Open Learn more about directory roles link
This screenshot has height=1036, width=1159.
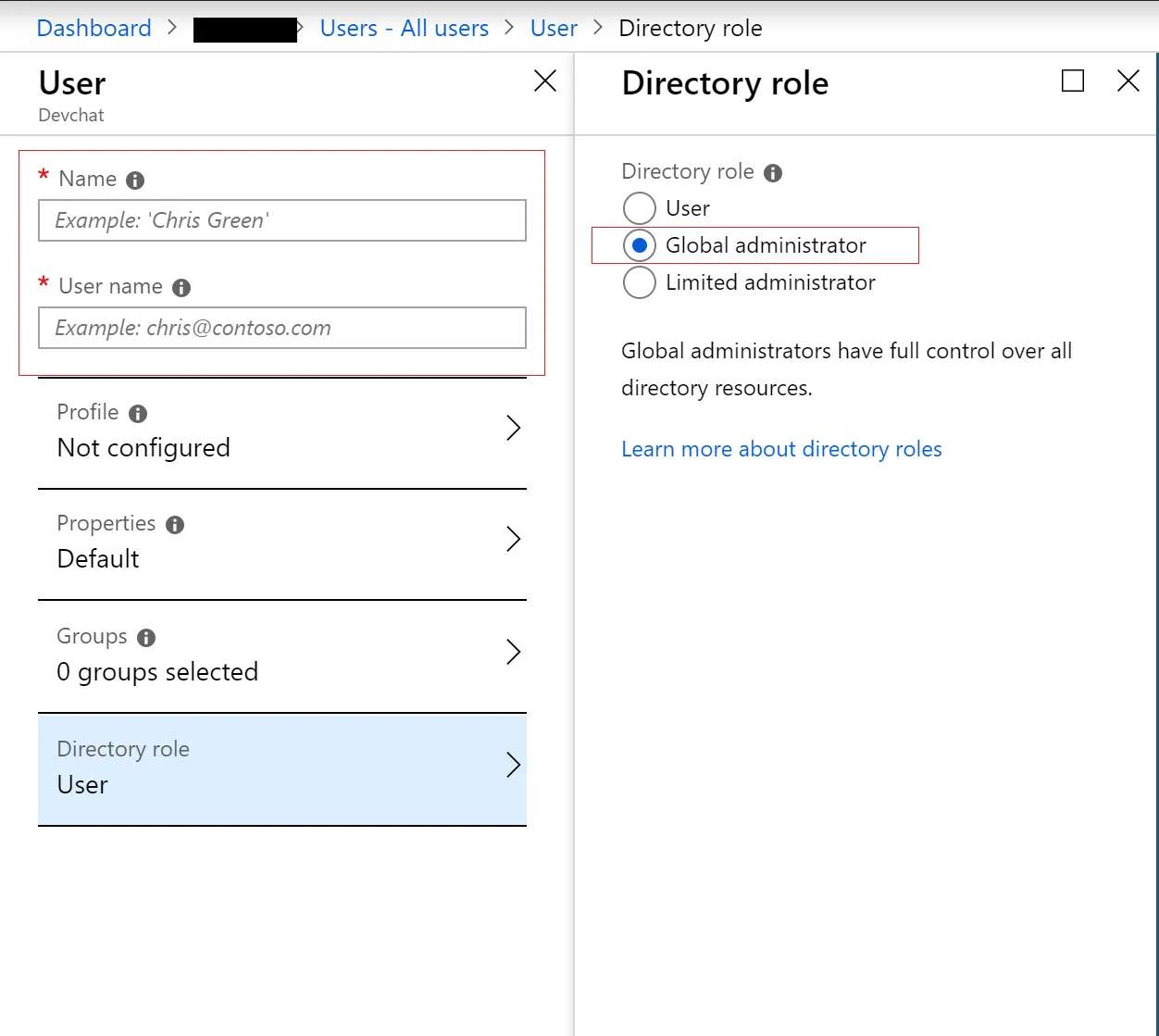(x=781, y=449)
